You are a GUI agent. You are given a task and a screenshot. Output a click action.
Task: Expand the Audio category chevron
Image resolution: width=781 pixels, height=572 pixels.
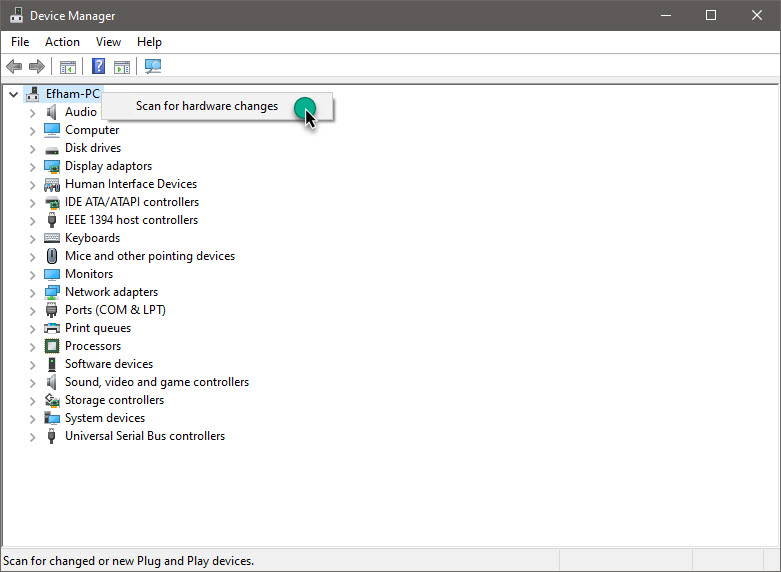click(x=32, y=113)
